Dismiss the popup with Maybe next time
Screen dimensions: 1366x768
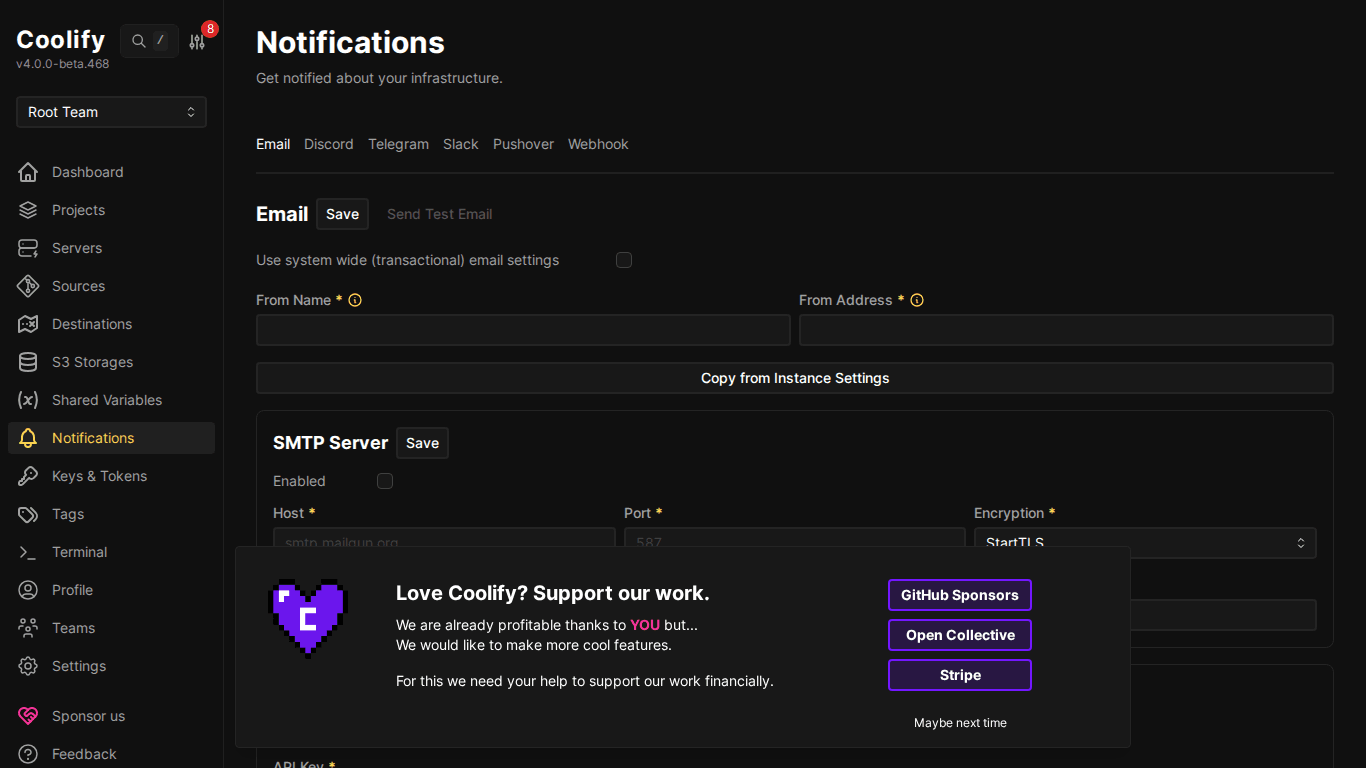click(960, 722)
